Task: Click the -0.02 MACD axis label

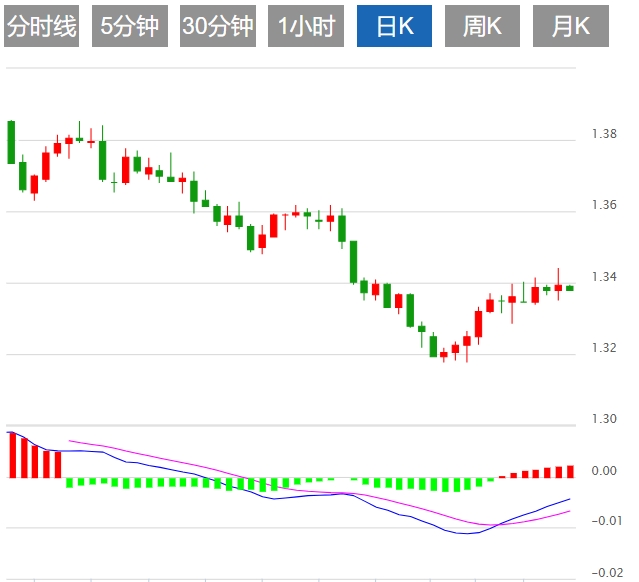Action: point(603,572)
